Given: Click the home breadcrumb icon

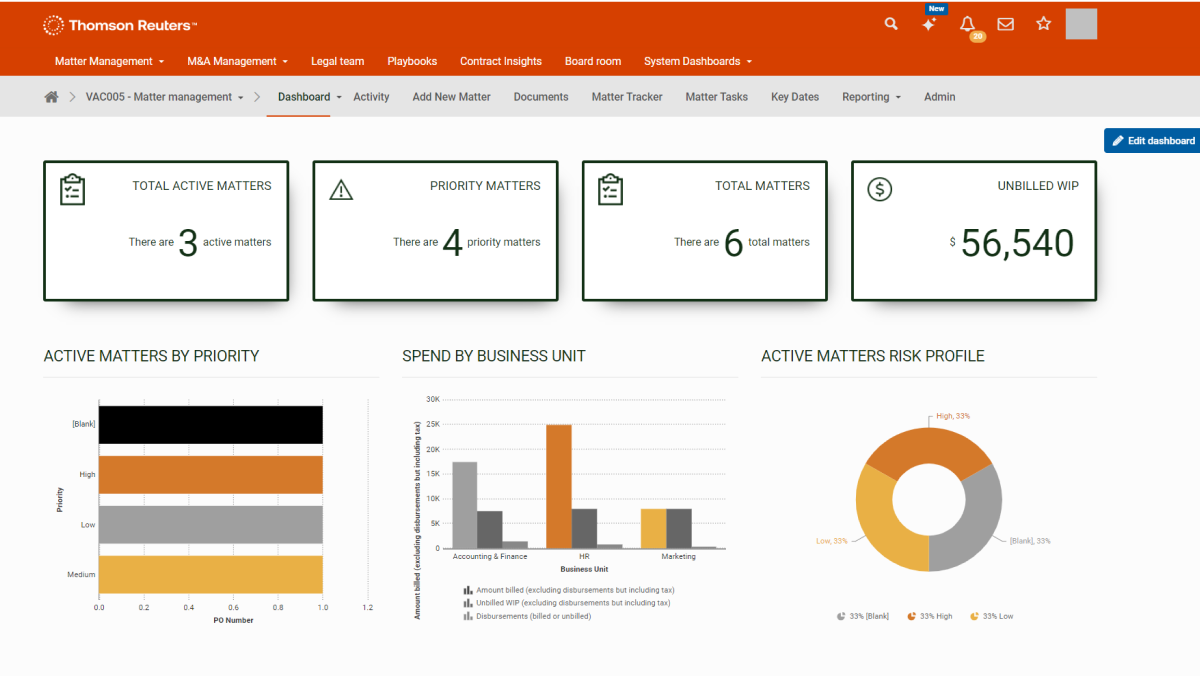Looking at the screenshot, I should pyautogui.click(x=51, y=96).
